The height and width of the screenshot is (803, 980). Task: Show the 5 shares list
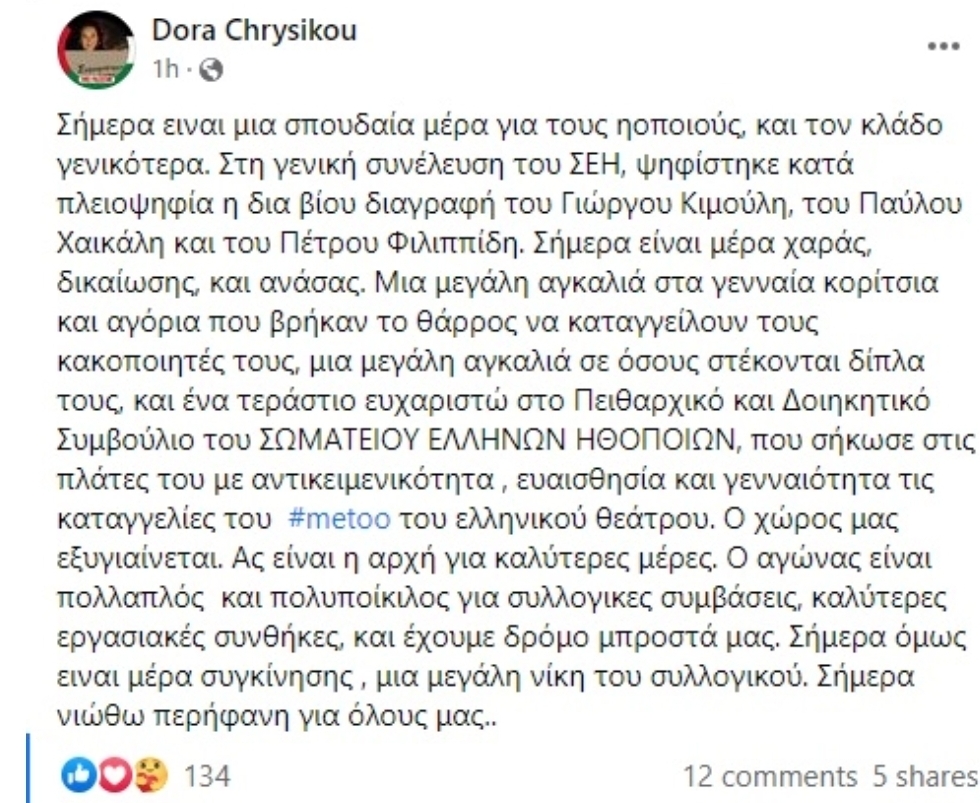point(924,776)
